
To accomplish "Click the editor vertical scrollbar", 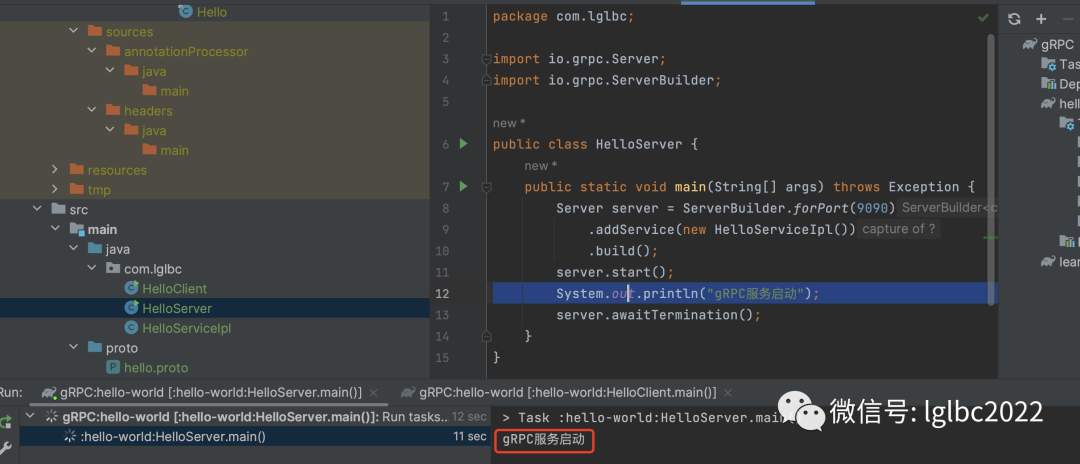I will click(x=992, y=169).
